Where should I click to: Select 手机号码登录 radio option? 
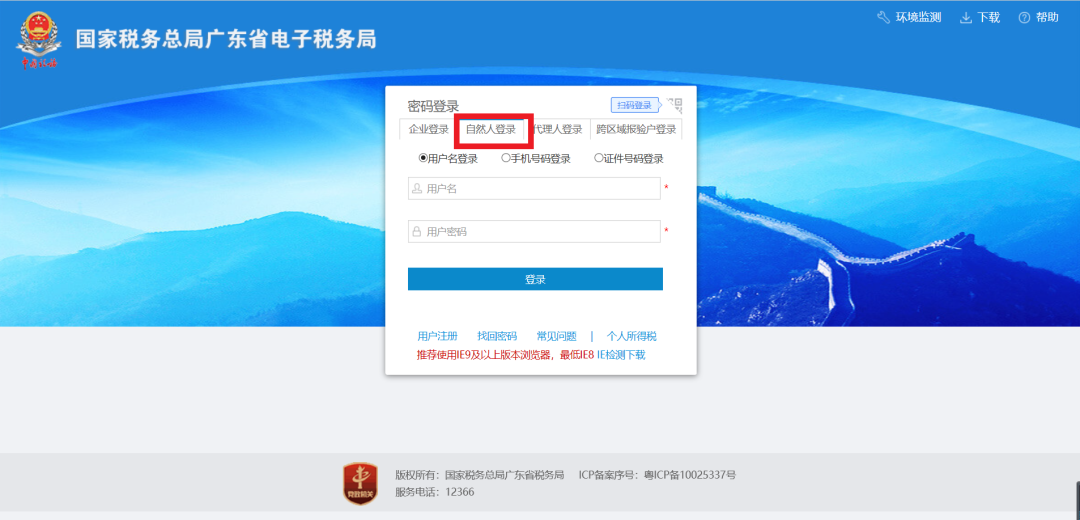[506, 158]
